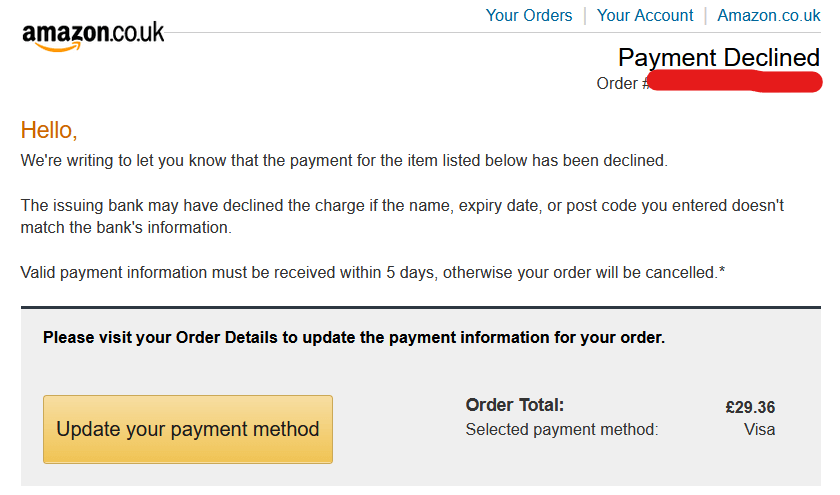The width and height of the screenshot is (840, 495).
Task: Open the Amazon.co.uk header link
Action: pos(768,15)
